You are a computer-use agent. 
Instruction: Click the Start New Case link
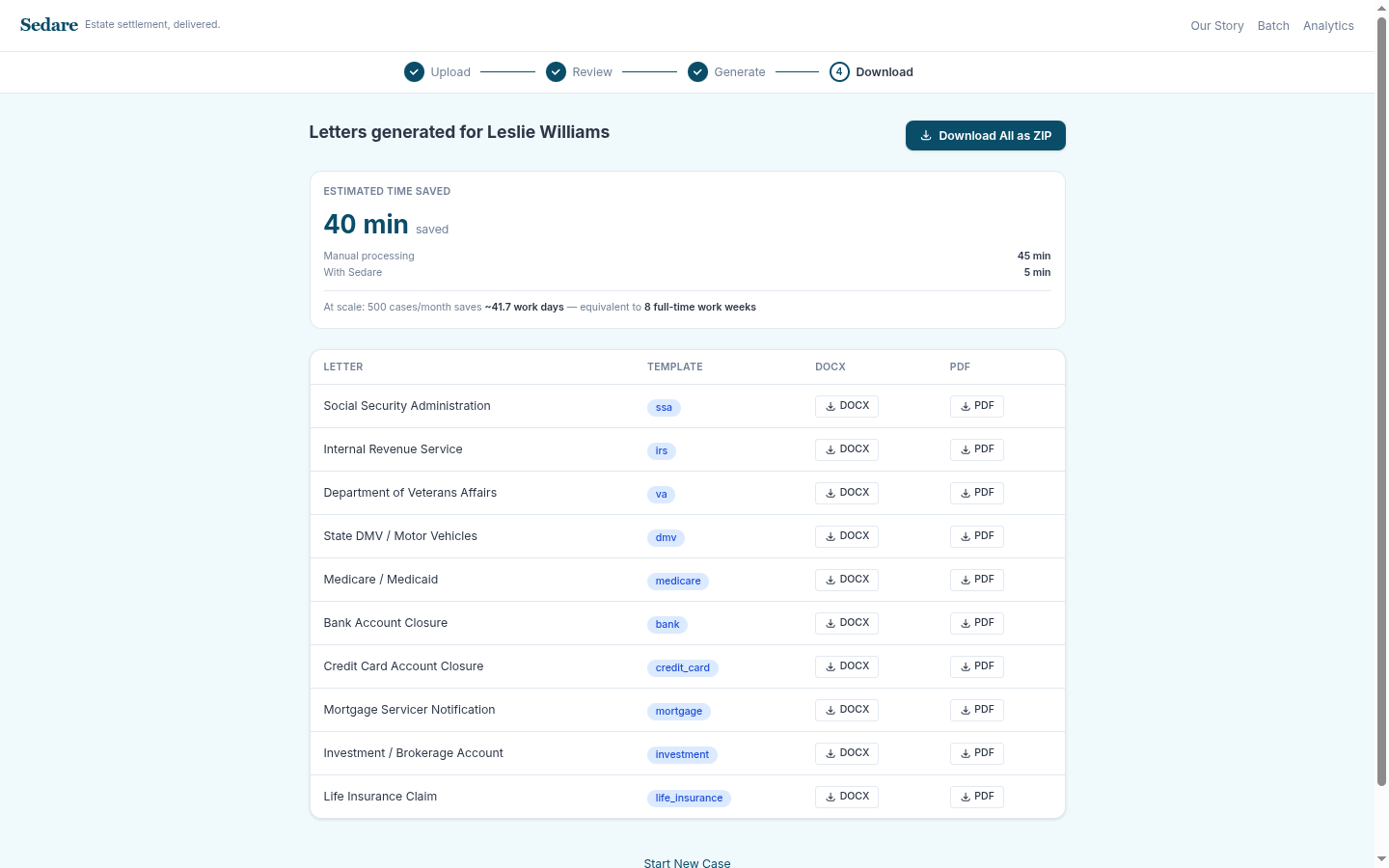coord(687,862)
